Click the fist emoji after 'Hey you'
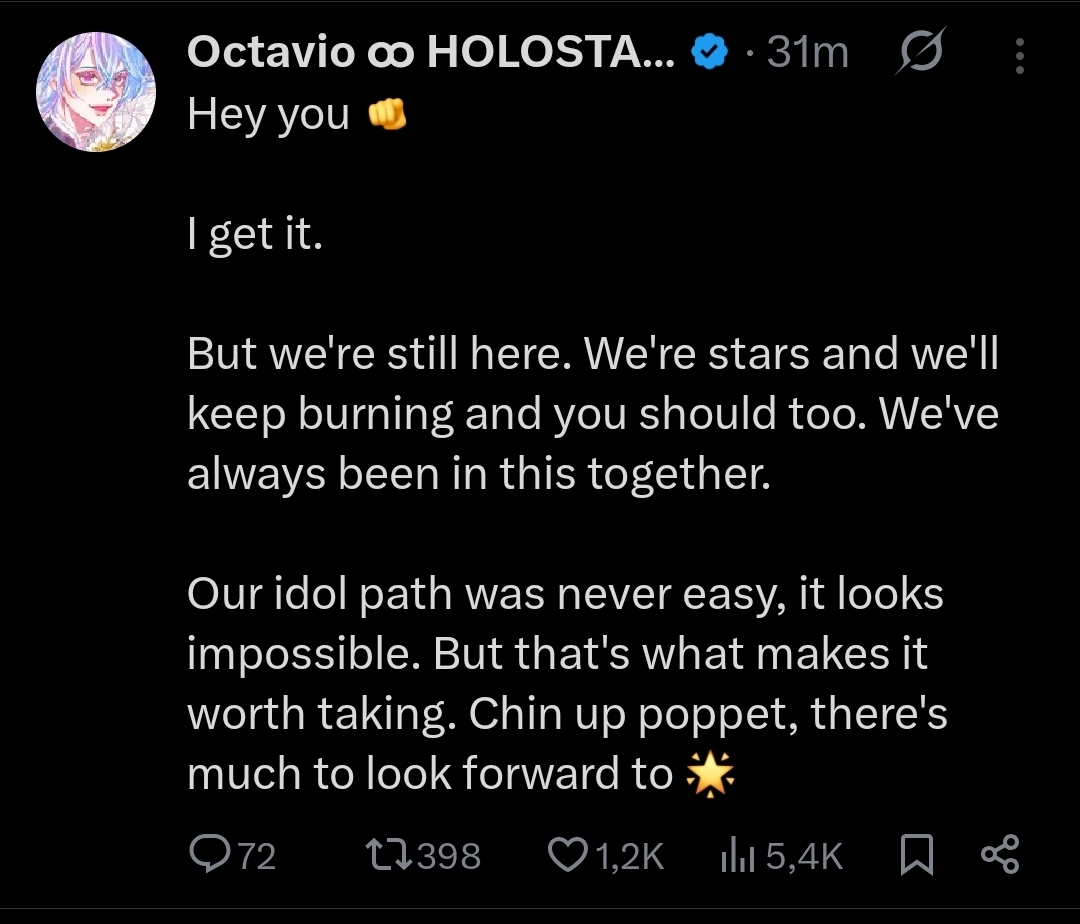 (387, 116)
